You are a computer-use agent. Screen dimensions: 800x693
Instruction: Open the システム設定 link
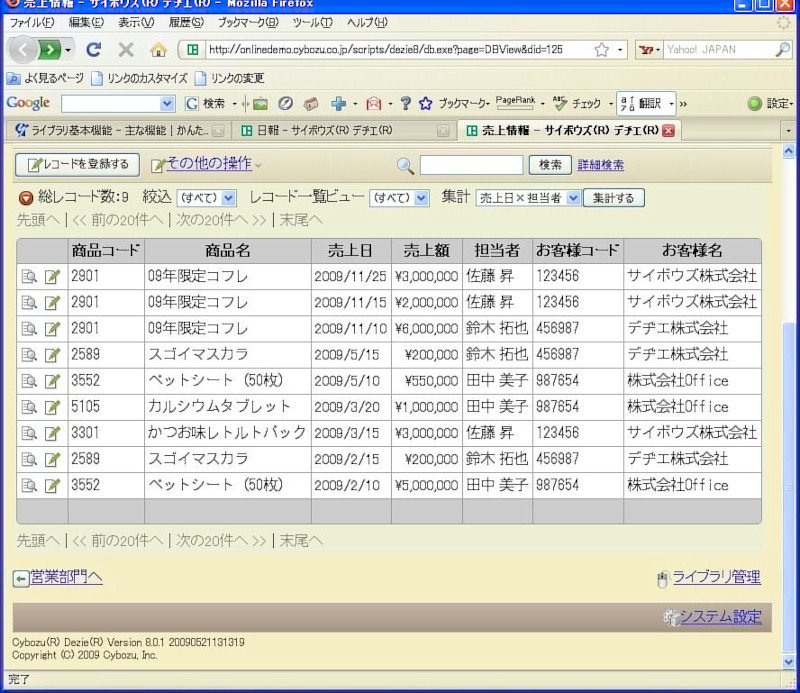(720, 617)
